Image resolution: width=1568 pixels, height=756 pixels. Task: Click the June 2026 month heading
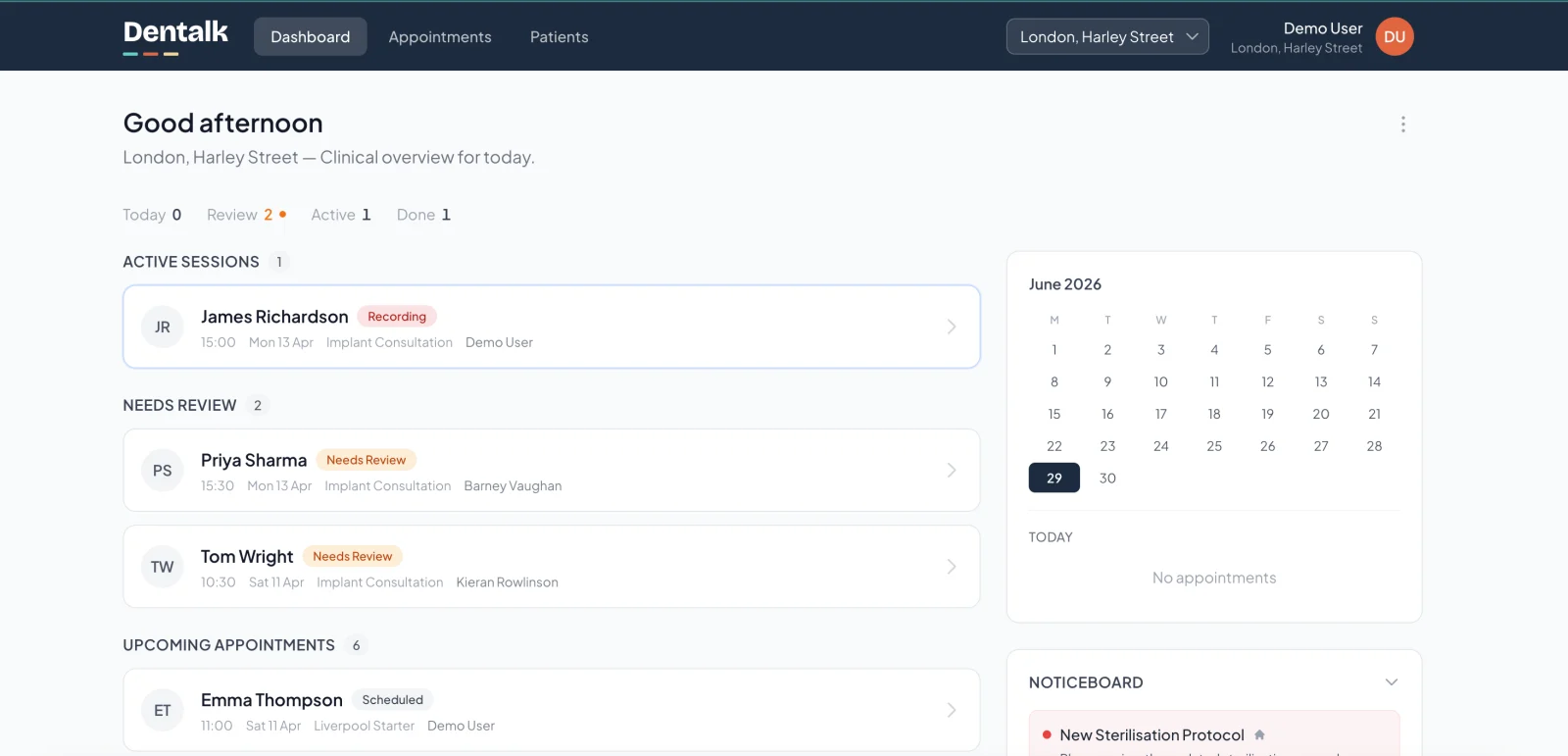click(1065, 284)
